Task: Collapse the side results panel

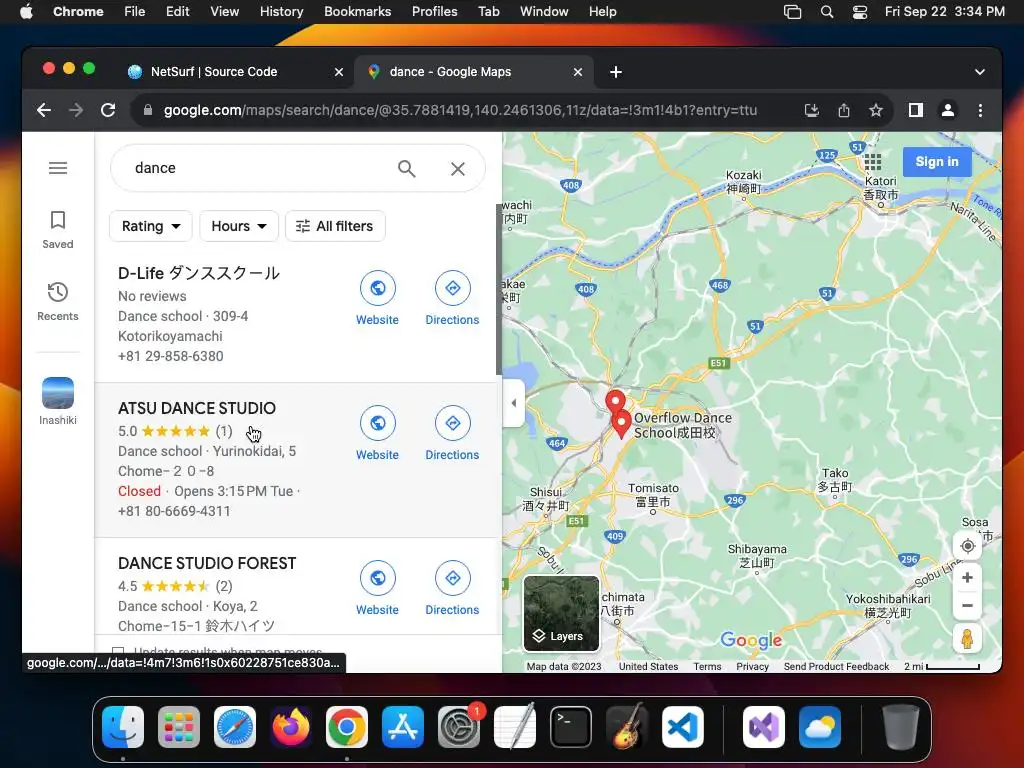Action: (x=513, y=403)
